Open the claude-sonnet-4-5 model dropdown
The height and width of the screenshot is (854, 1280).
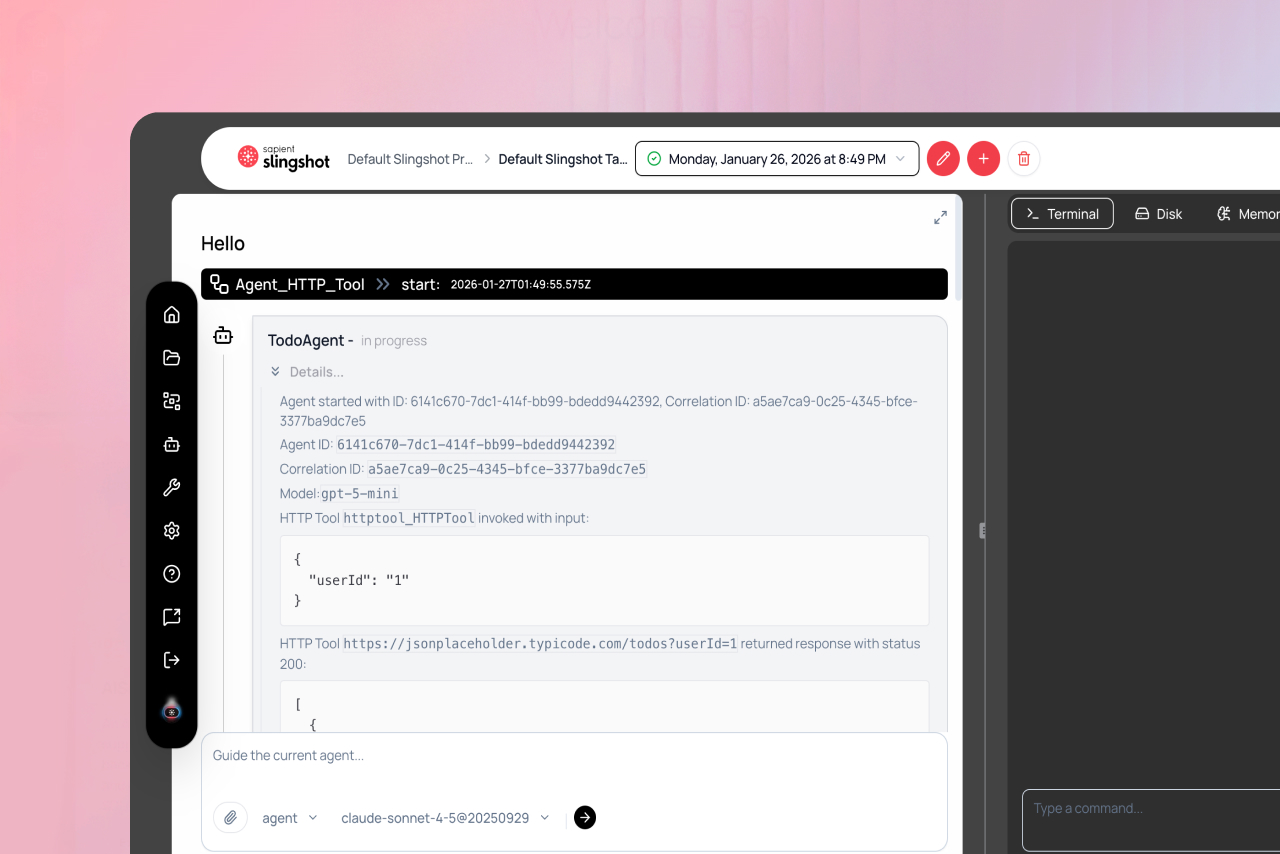coord(445,818)
